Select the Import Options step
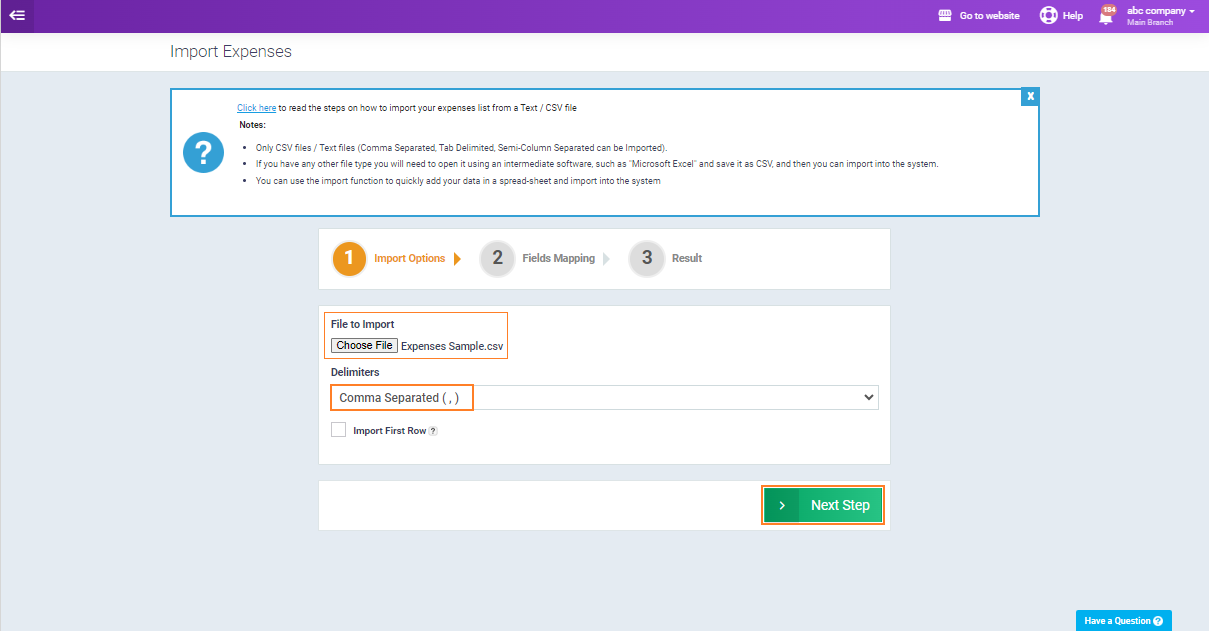The image size is (1209, 631). click(409, 258)
